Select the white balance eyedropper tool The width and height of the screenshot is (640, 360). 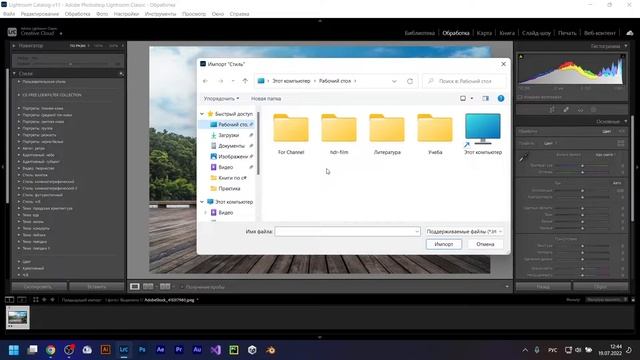523,158
